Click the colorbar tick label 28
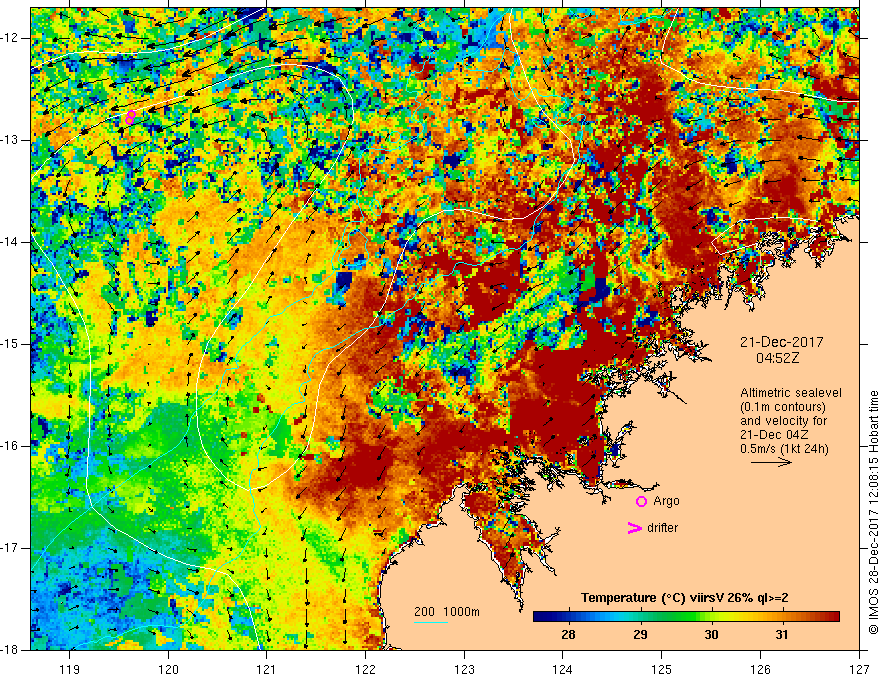The height and width of the screenshot is (680, 880). click(x=568, y=635)
